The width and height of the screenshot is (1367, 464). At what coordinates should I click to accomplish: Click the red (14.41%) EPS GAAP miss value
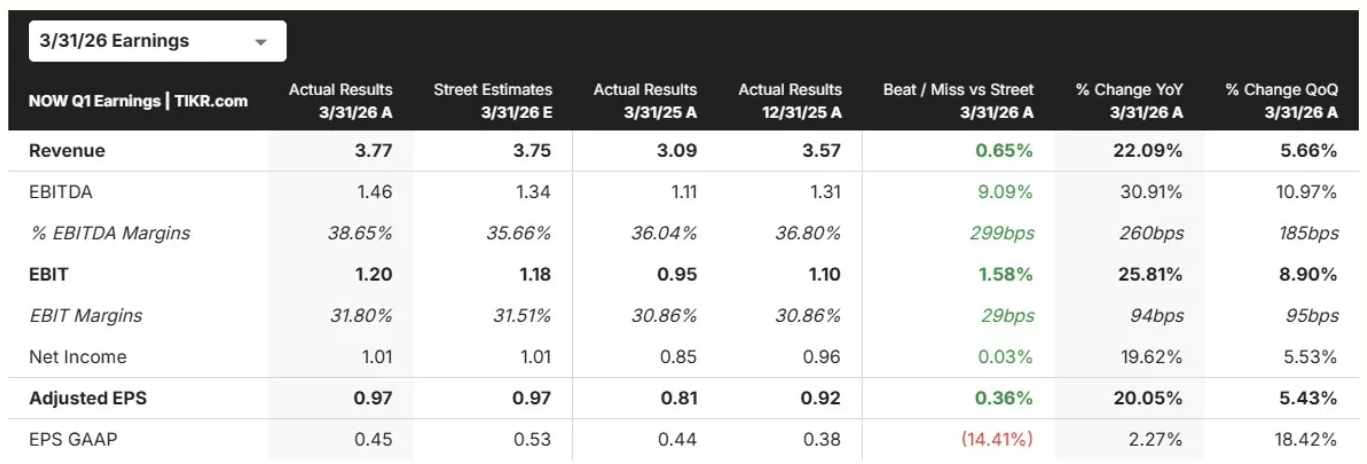click(x=995, y=439)
